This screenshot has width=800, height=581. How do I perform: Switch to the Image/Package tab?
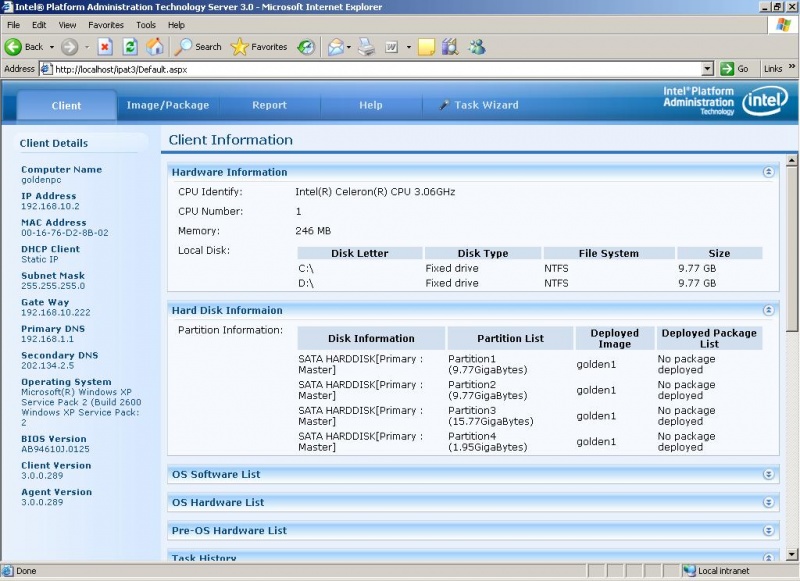[169, 104]
